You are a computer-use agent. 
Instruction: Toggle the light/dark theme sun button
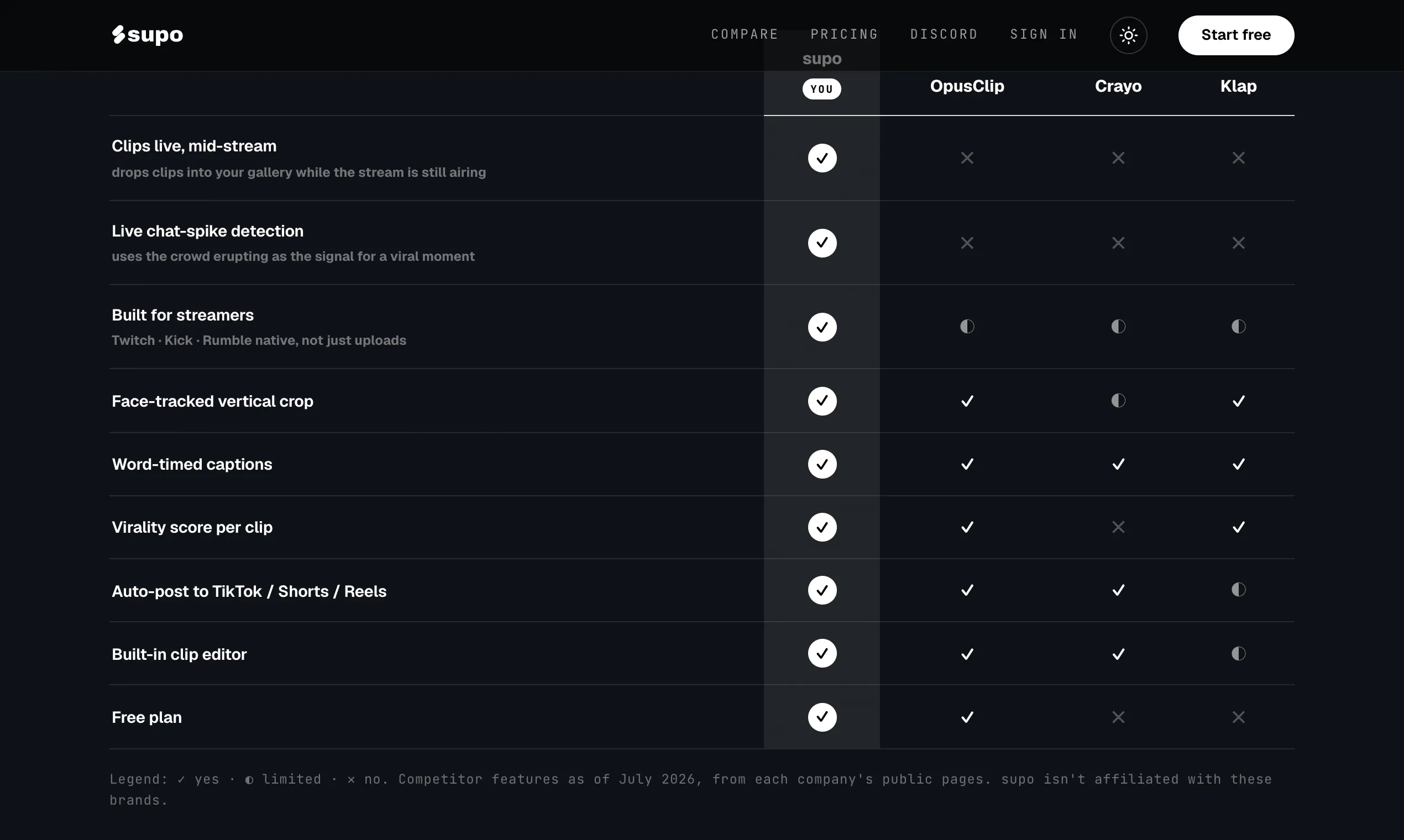point(1128,35)
